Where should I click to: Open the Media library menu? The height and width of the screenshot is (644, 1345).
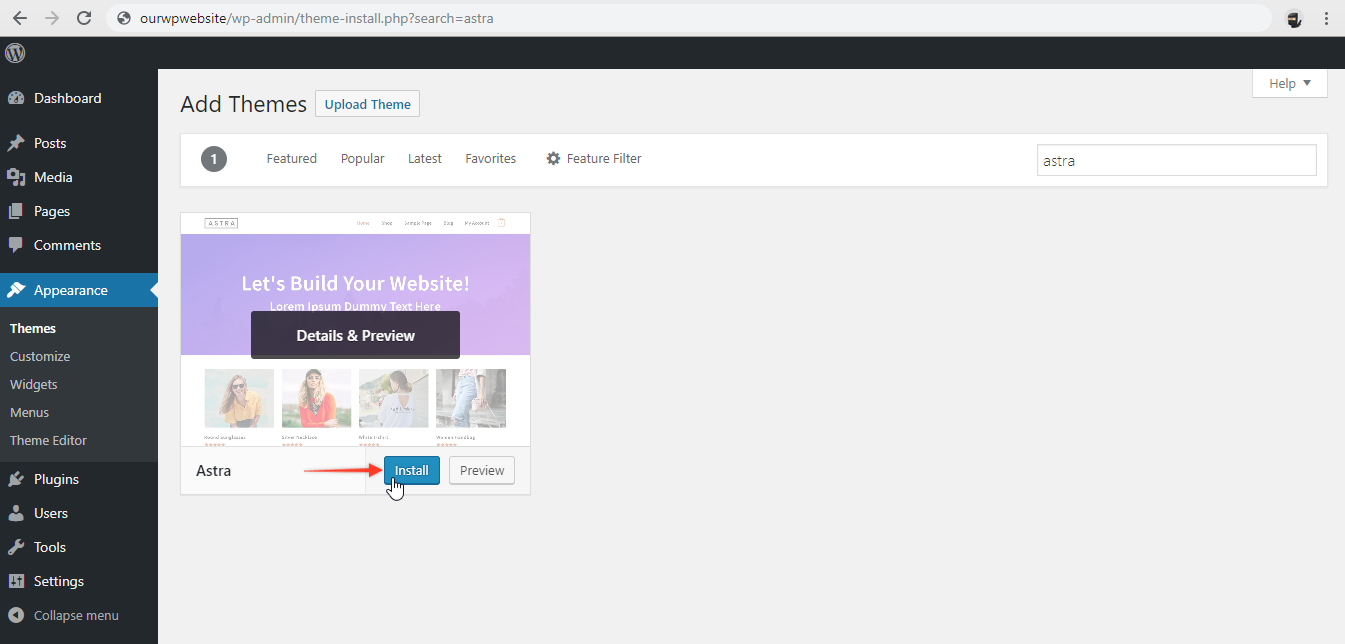click(79, 177)
